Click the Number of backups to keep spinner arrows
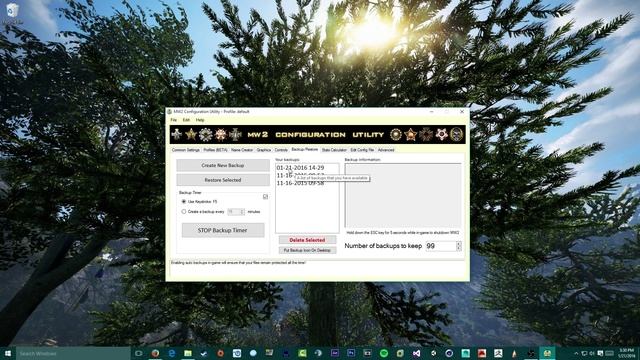This screenshot has height=360, width=640. coord(459,246)
